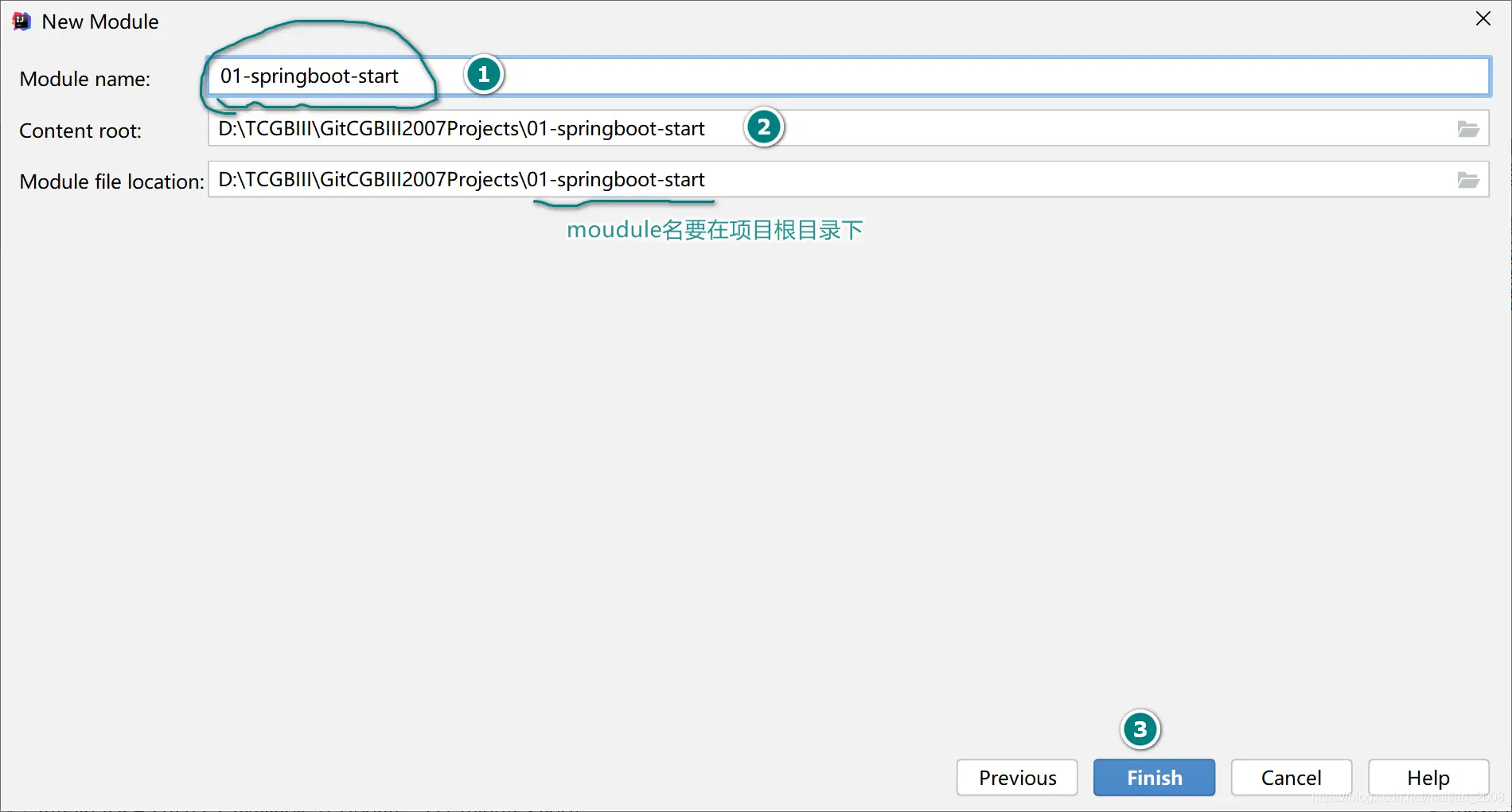This screenshot has height=812, width=1512.
Task: Click the Module name input field
Action: (x=848, y=76)
